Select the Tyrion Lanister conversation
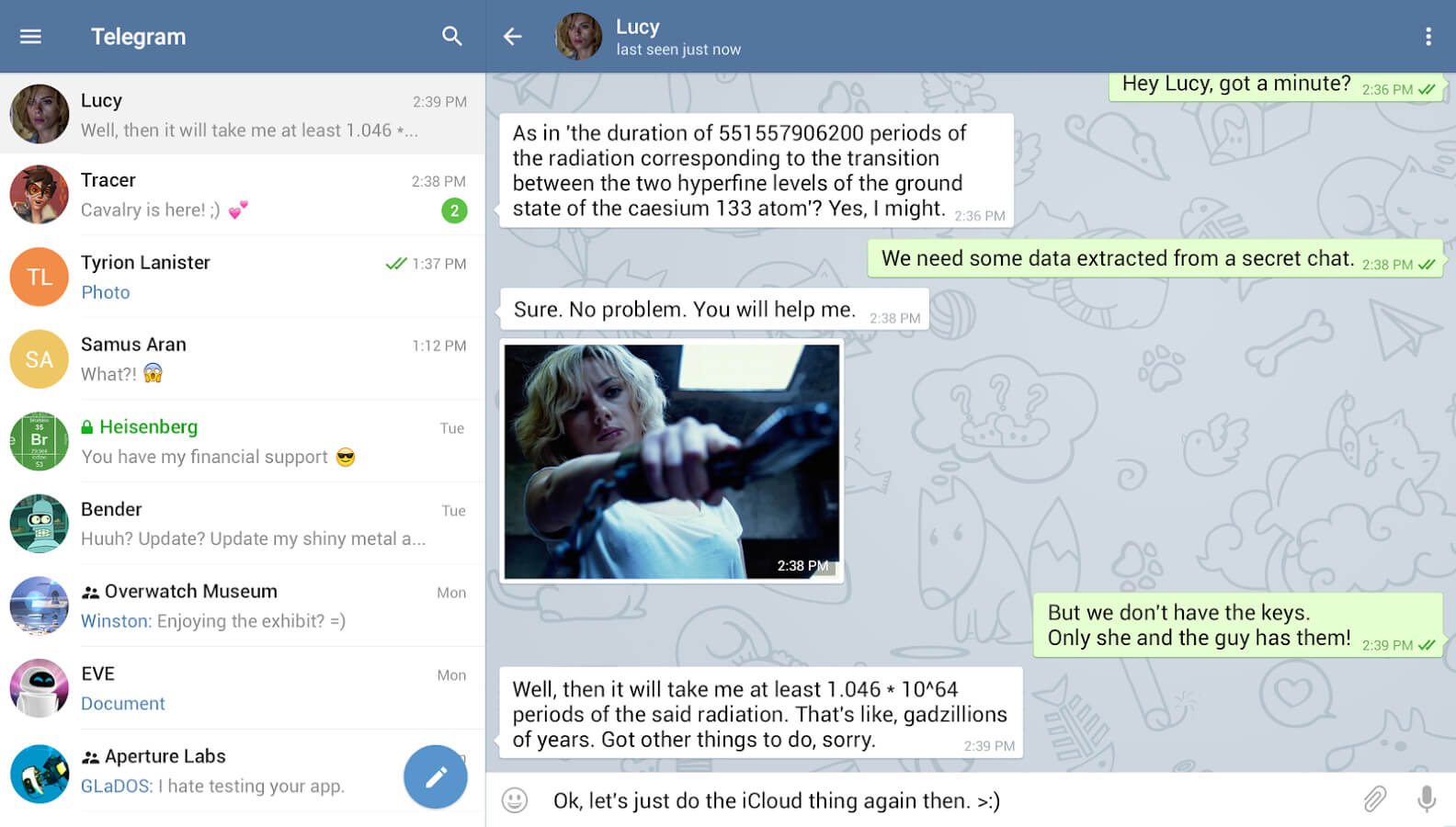Image resolution: width=1456 pixels, height=827 pixels. pos(243,277)
